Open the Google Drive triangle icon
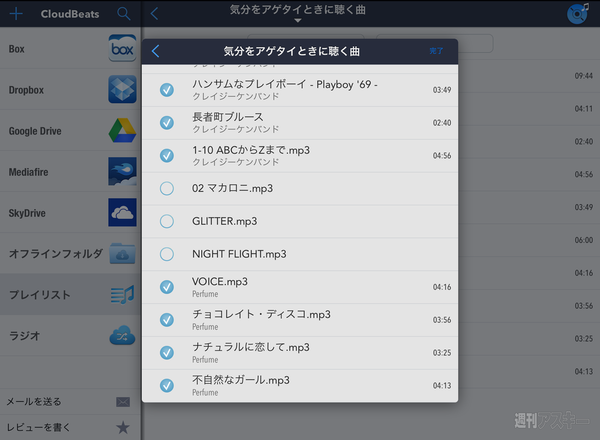 coord(122,130)
